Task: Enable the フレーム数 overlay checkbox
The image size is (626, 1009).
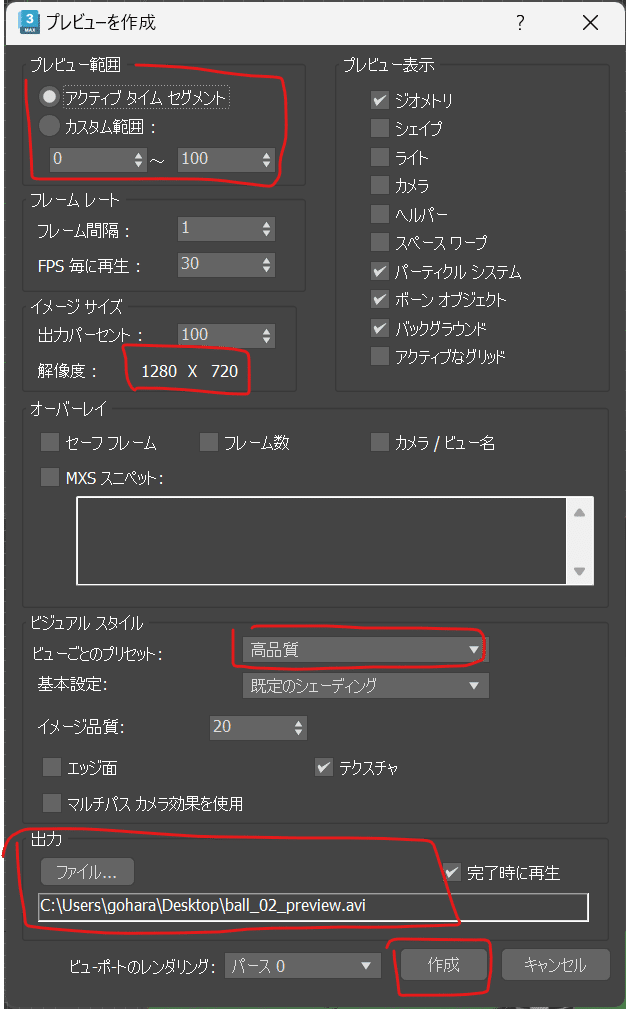Action: [208, 442]
